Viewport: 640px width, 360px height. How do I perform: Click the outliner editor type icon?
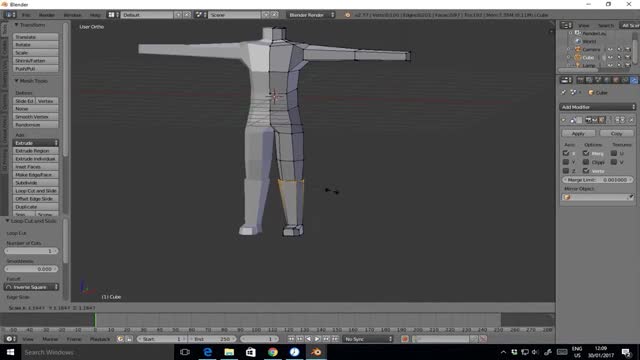coord(566,25)
